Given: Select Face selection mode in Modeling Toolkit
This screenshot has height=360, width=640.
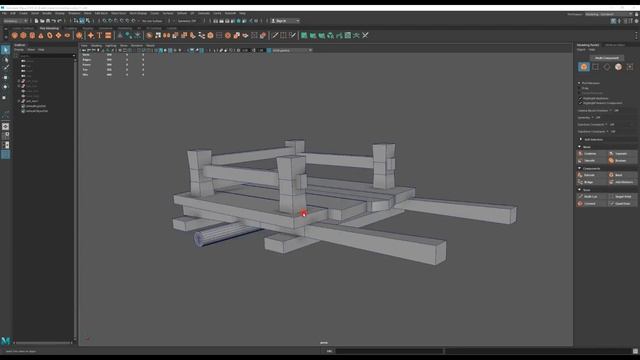Looking at the screenshot, I should pyautogui.click(x=618, y=67).
